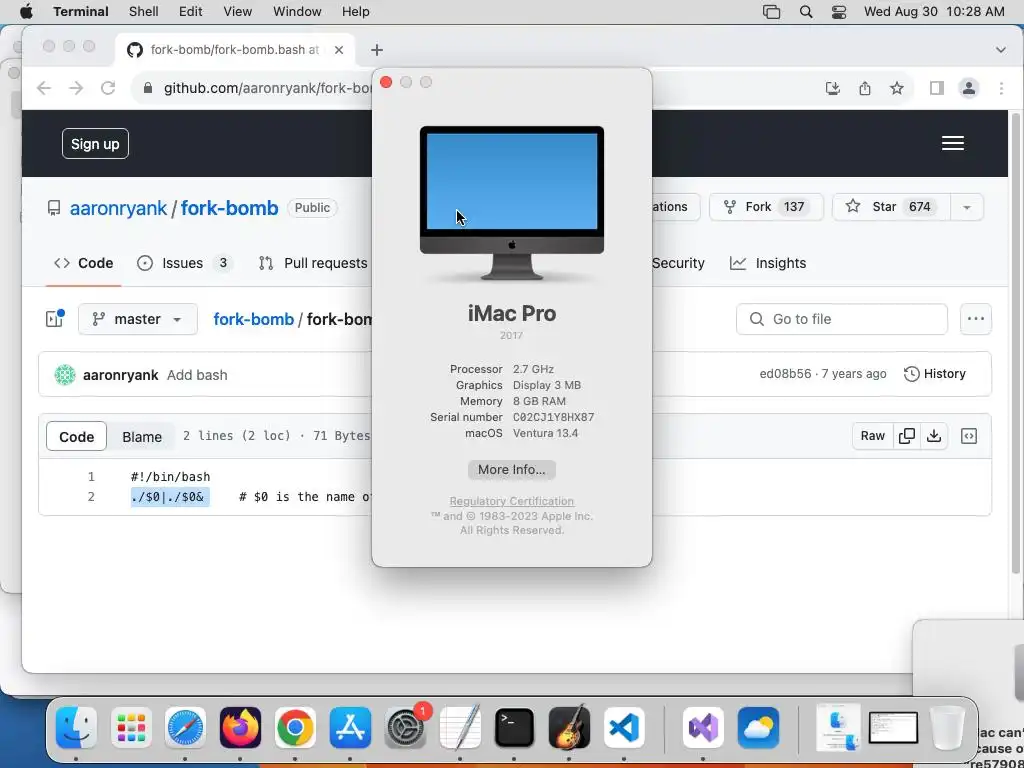This screenshot has height=768, width=1024.
Task: Open Chrome's three-dot menu
Action: coord(1001,88)
